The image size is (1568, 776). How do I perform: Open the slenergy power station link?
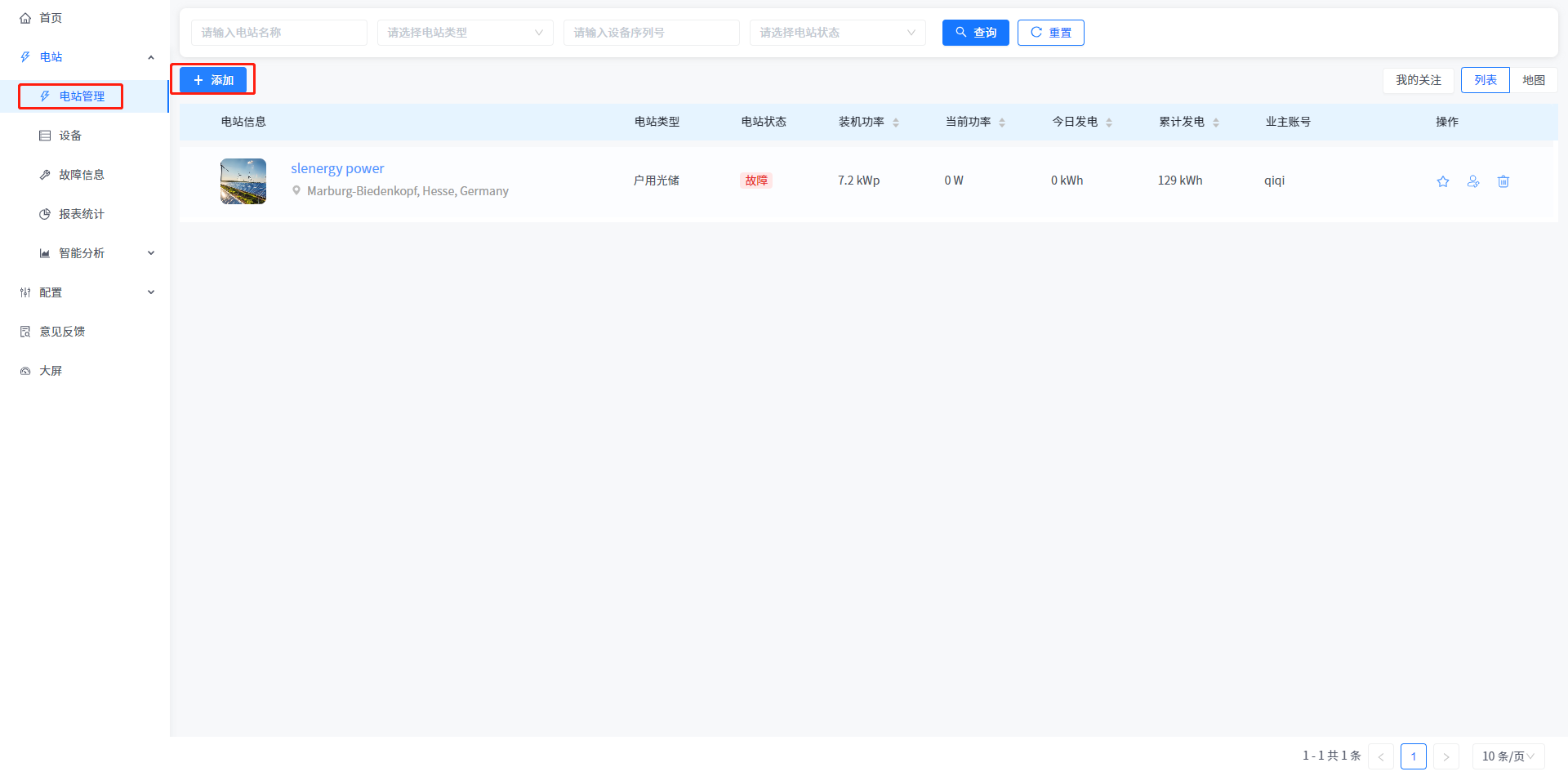337,168
